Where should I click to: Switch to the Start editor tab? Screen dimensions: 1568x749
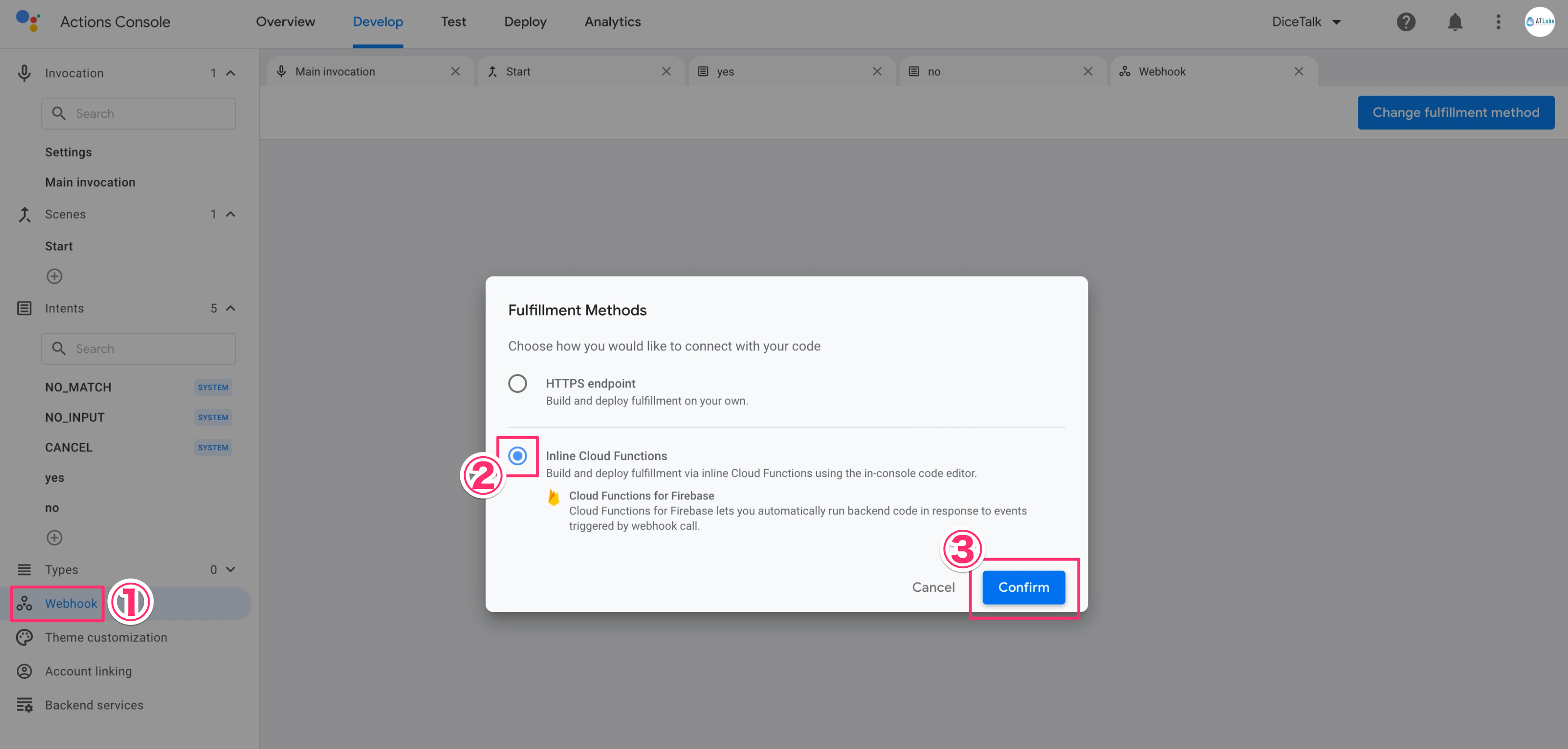click(x=581, y=71)
